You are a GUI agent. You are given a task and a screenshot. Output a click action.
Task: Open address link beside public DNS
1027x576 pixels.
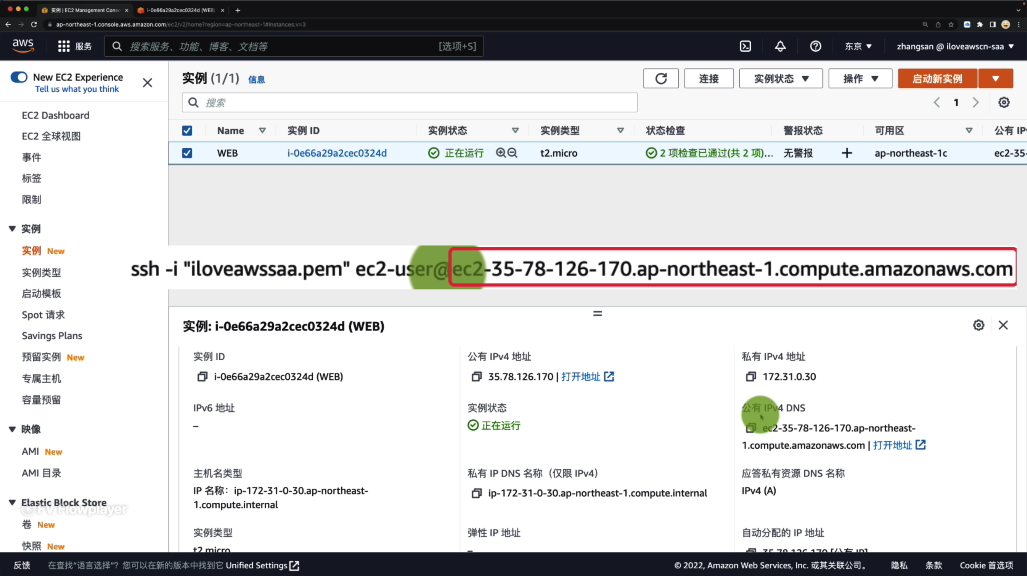(x=899, y=445)
